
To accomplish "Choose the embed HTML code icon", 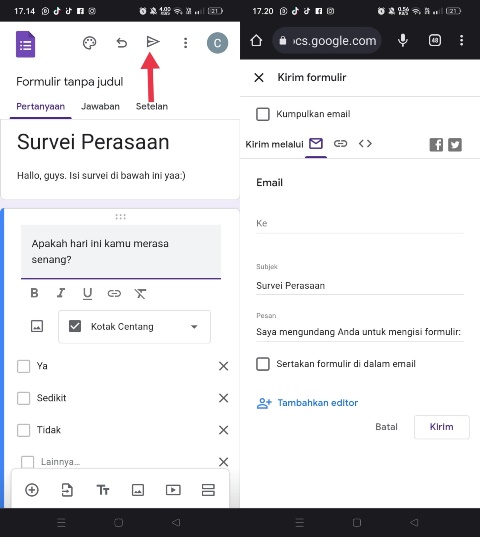I will [x=365, y=143].
